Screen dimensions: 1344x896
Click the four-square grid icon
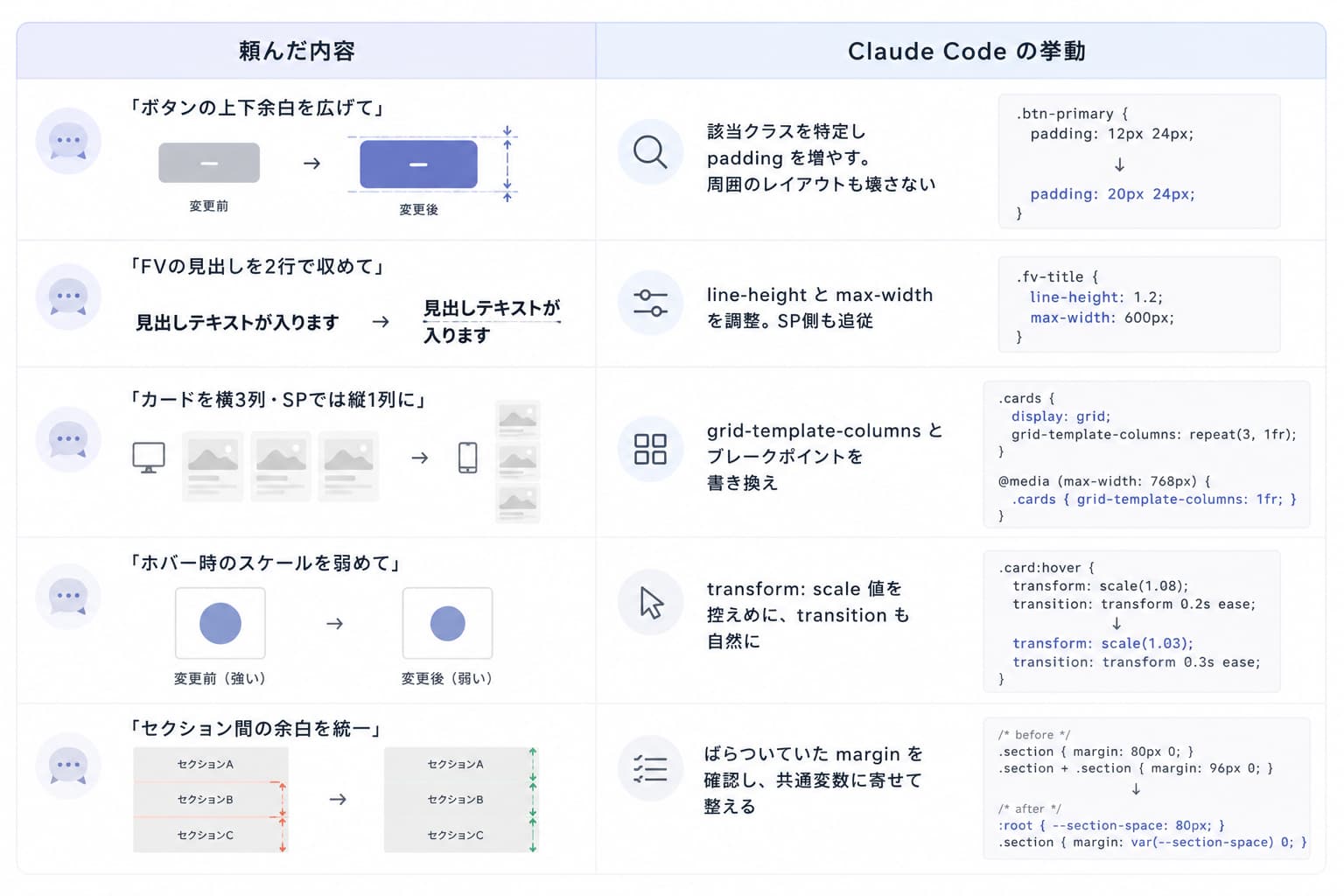[650, 449]
